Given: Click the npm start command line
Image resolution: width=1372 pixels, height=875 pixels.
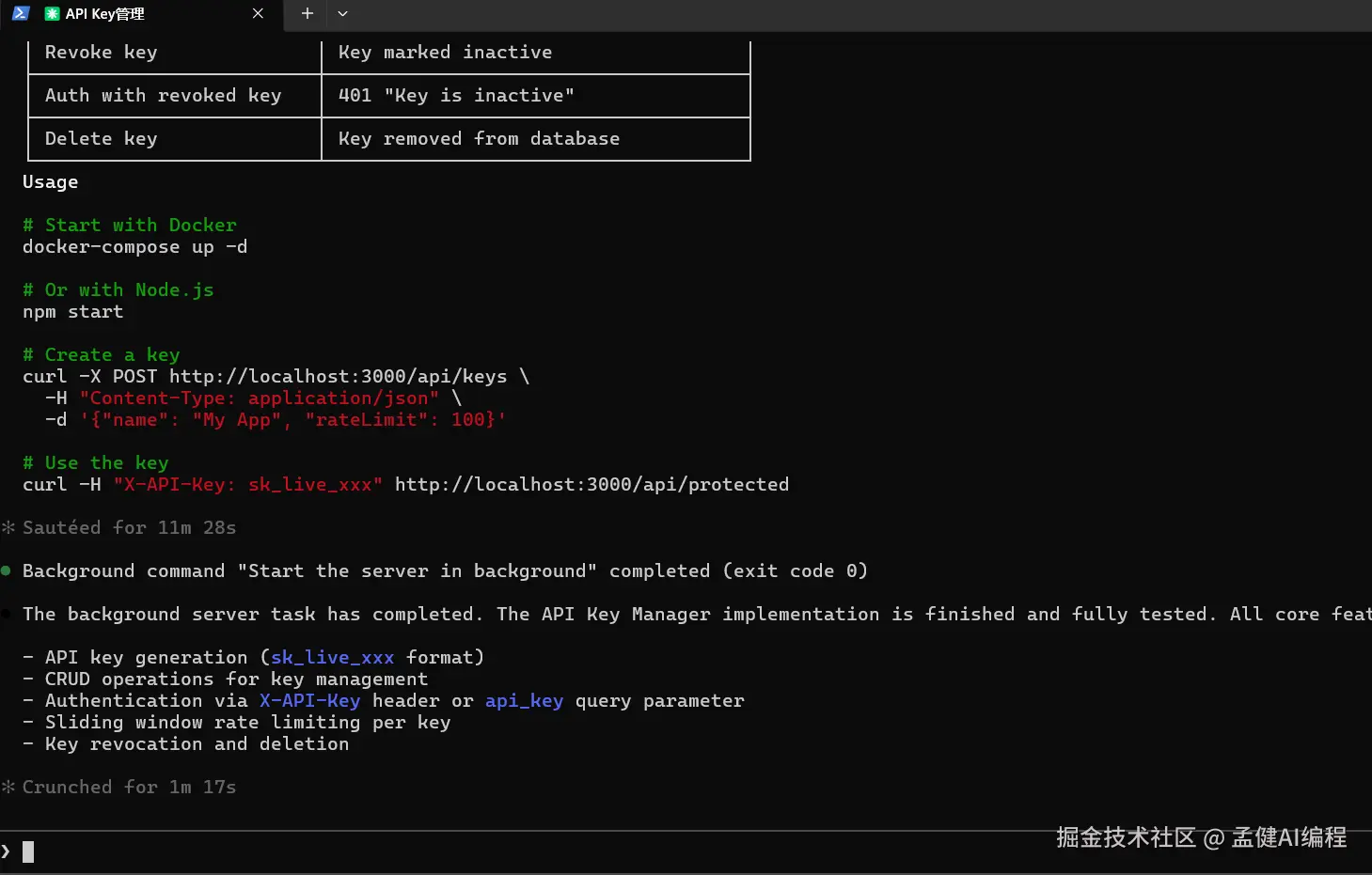Looking at the screenshot, I should click(72, 311).
